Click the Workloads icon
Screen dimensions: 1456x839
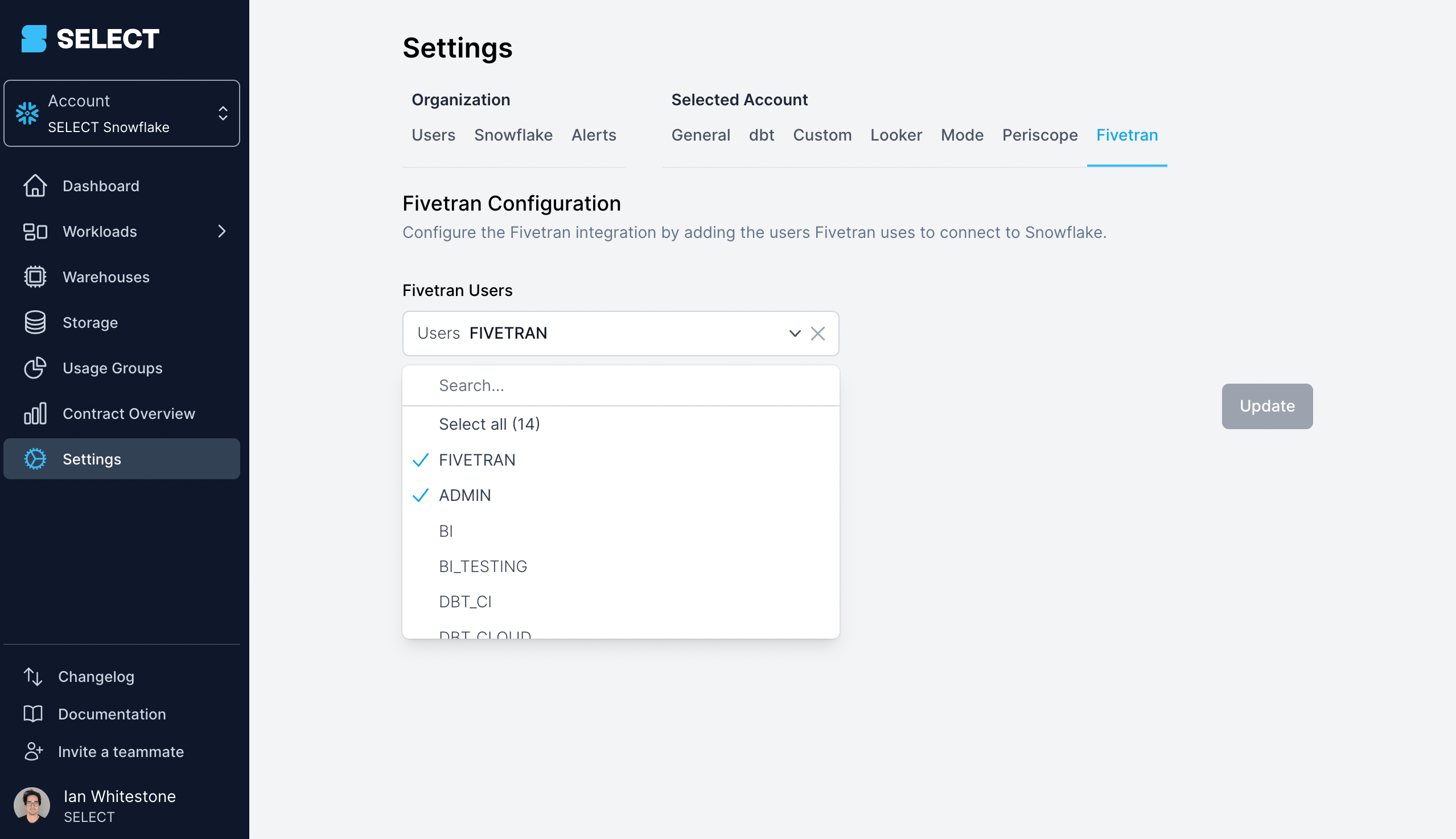pos(35,231)
